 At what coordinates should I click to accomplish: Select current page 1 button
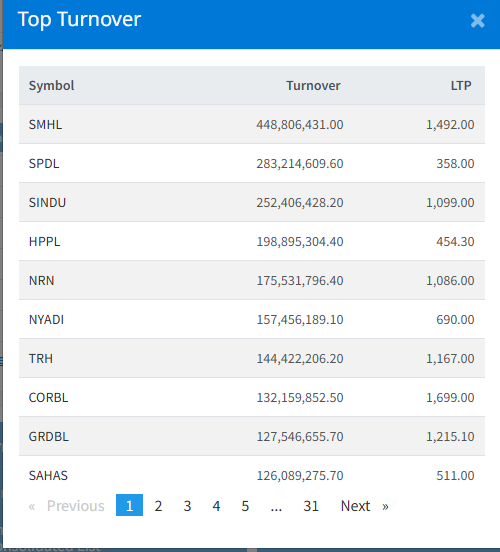[129, 505]
